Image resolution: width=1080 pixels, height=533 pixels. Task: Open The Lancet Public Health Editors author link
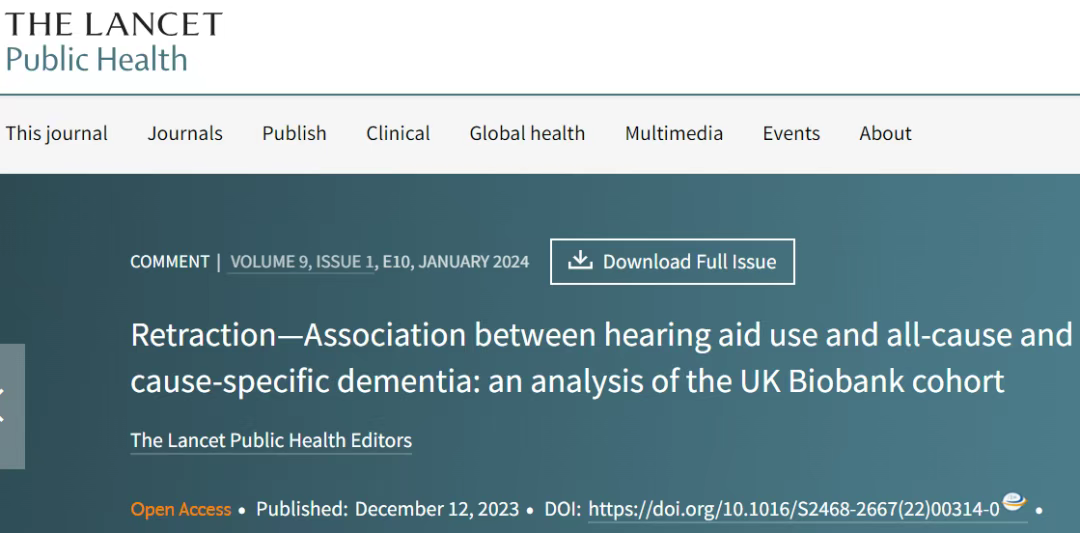[271, 441]
